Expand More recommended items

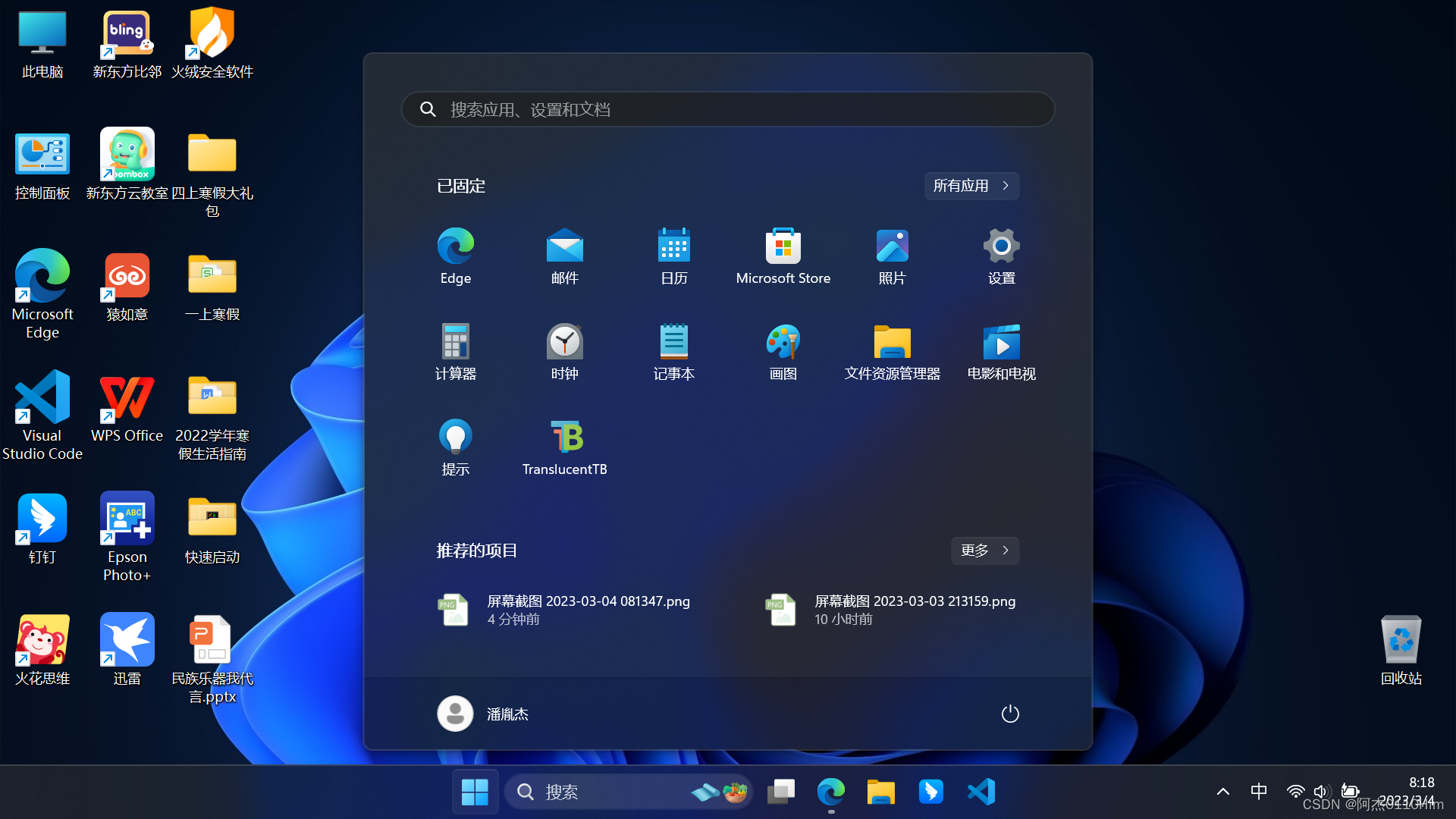click(984, 551)
